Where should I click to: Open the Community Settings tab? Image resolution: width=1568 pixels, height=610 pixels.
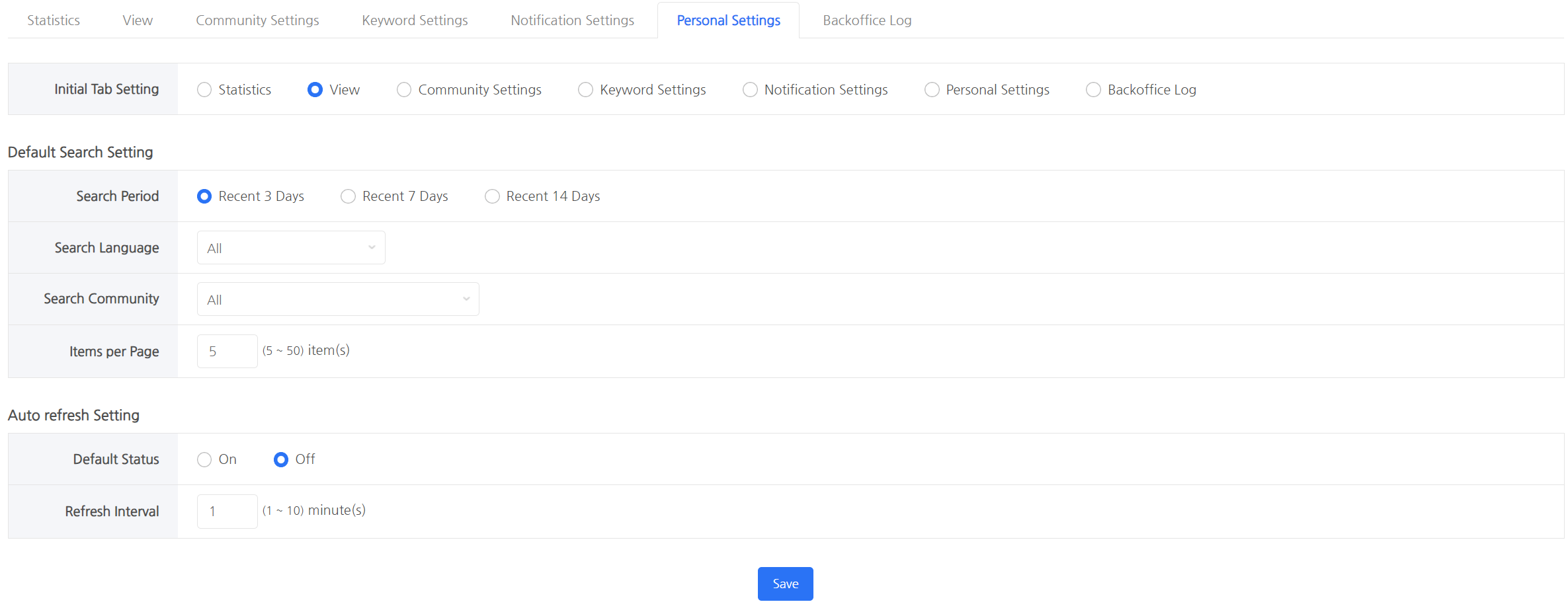coord(257,20)
